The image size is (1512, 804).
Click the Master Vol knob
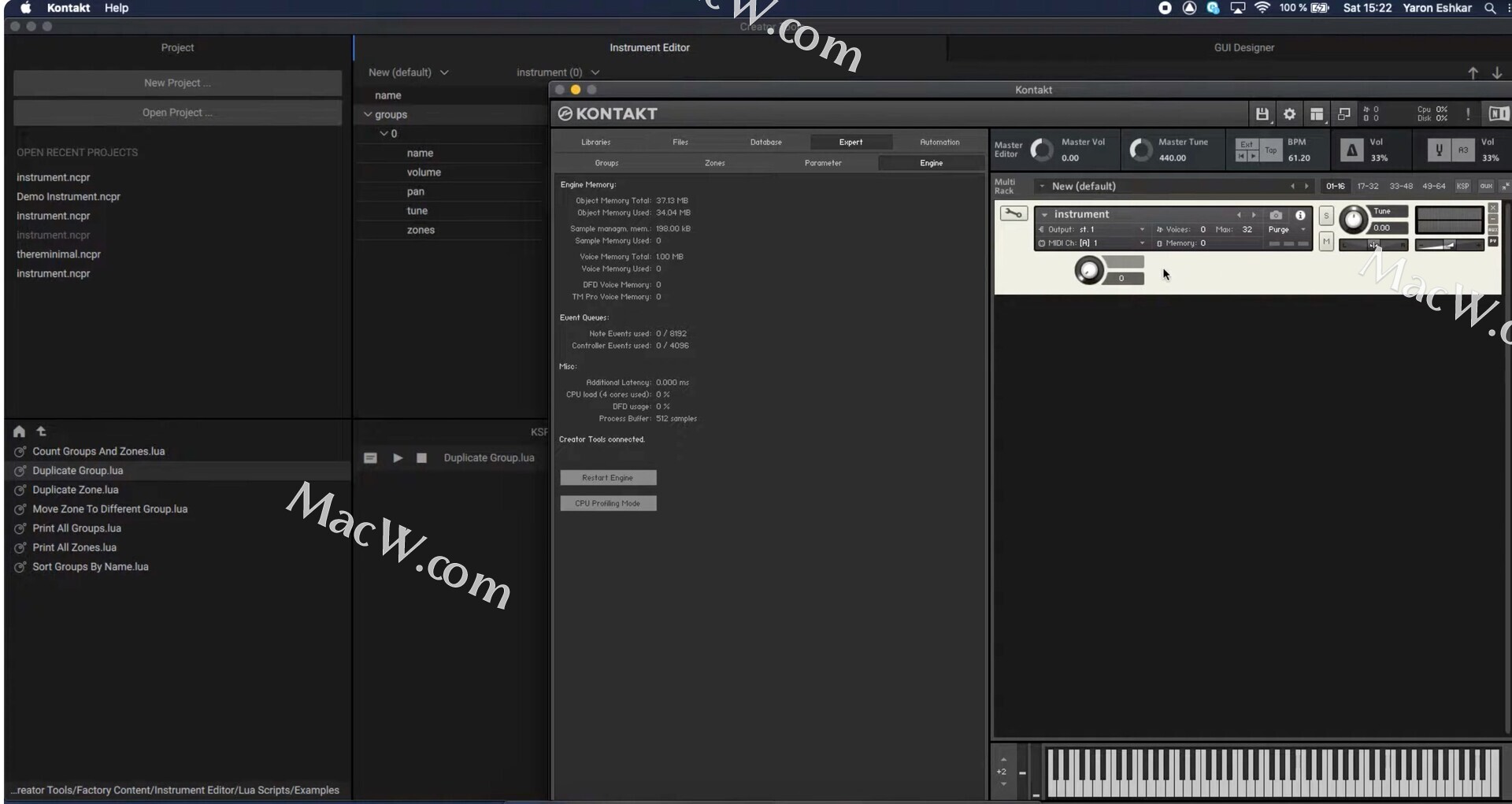[1041, 150]
